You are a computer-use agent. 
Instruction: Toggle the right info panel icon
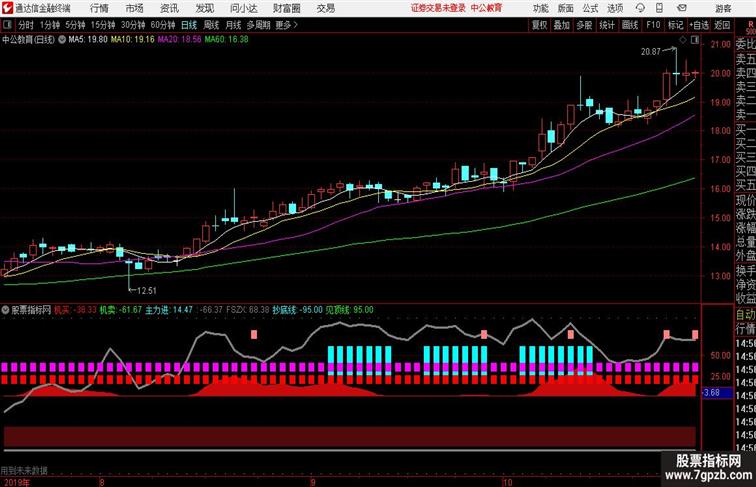tap(694, 40)
